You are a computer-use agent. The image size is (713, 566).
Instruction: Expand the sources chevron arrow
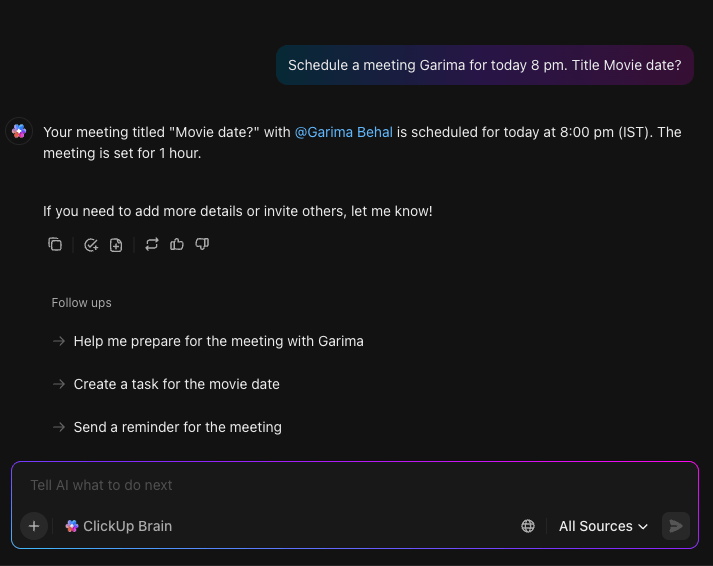tap(643, 526)
